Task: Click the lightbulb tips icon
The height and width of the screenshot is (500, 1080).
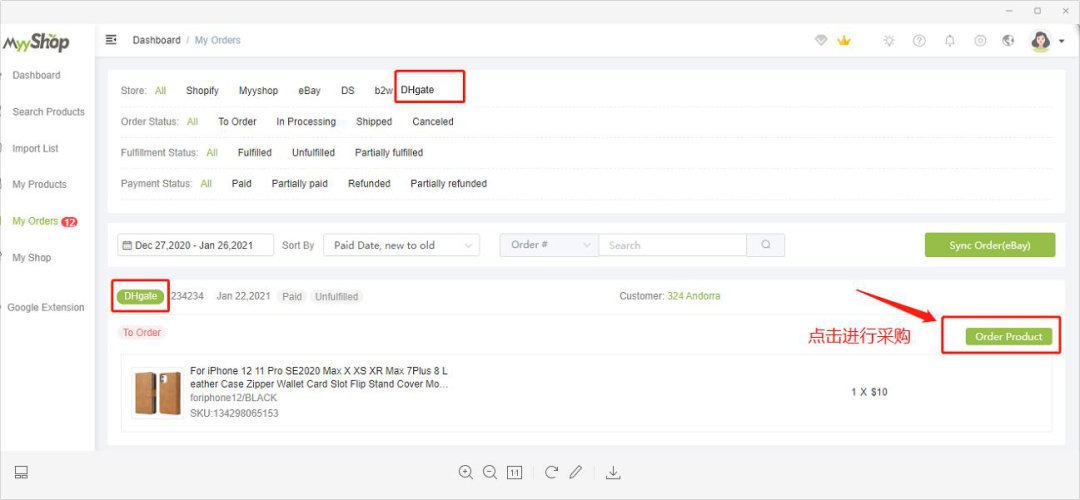Action: [889, 41]
